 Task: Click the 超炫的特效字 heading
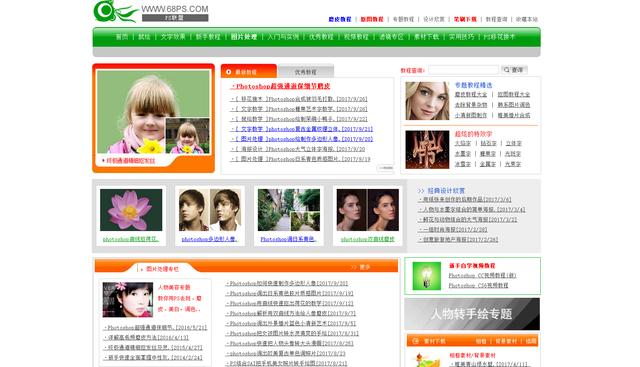click(473, 134)
